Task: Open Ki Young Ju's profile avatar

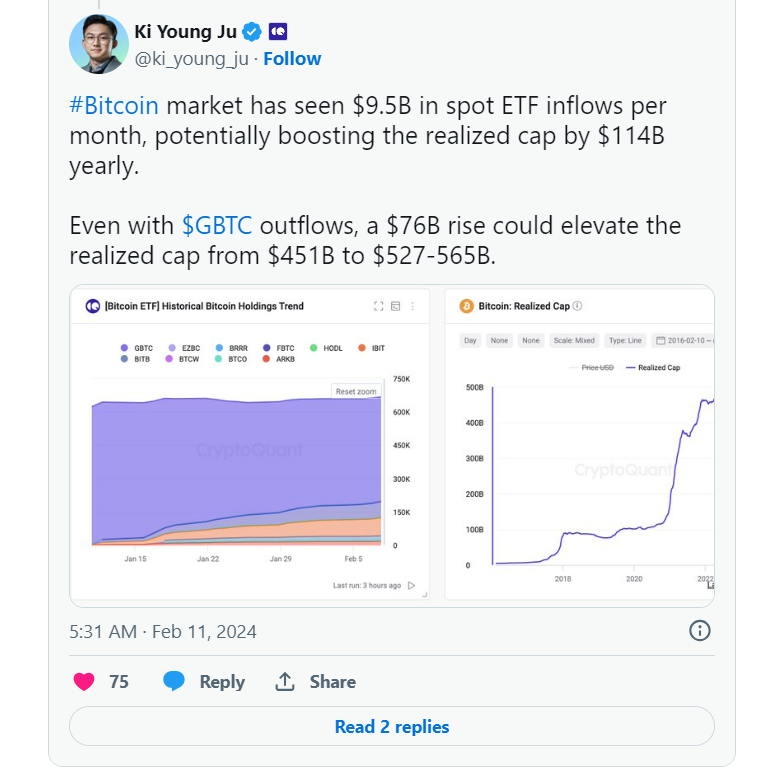Action: point(98,45)
